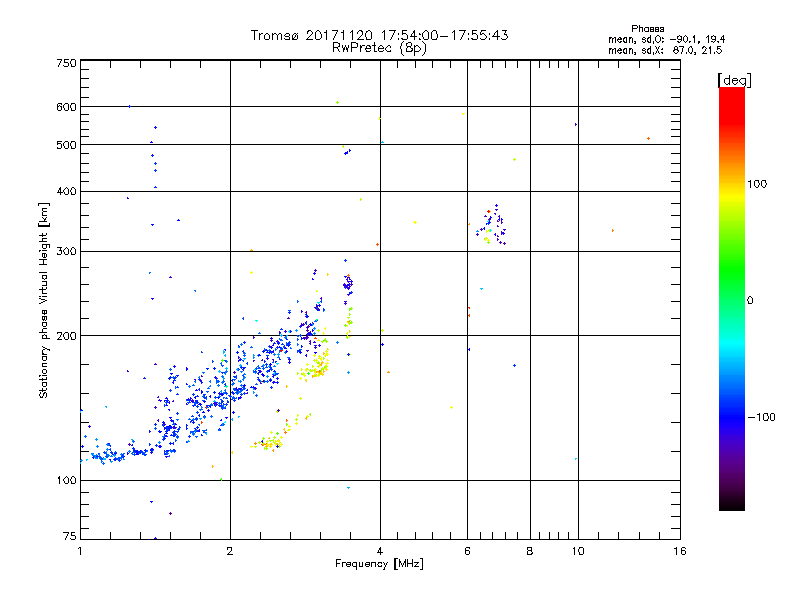Click the 'RwPretec (8p)' subtitle
The height and width of the screenshot is (600, 800).
(x=379, y=48)
